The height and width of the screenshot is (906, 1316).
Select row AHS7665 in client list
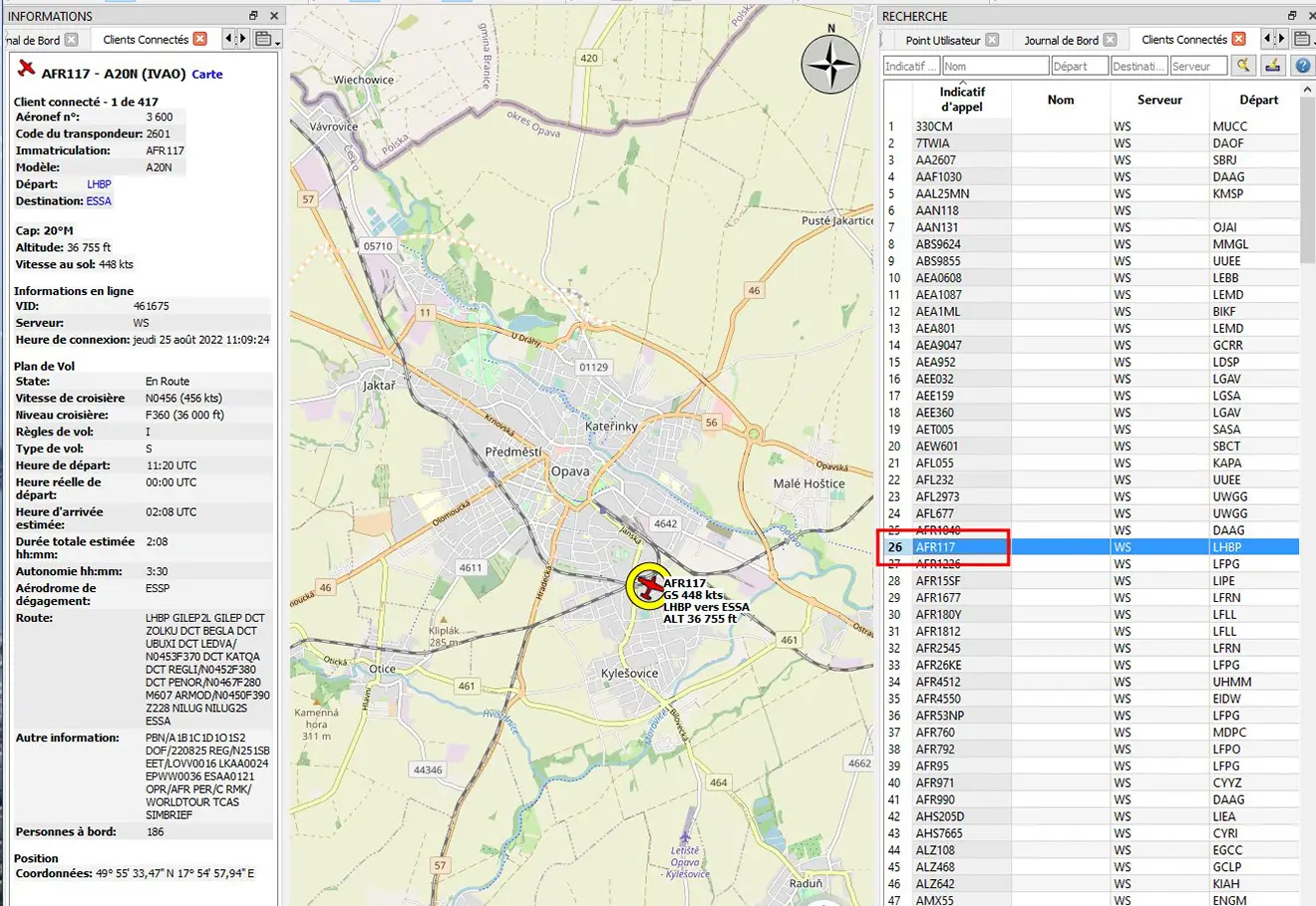(x=1091, y=833)
